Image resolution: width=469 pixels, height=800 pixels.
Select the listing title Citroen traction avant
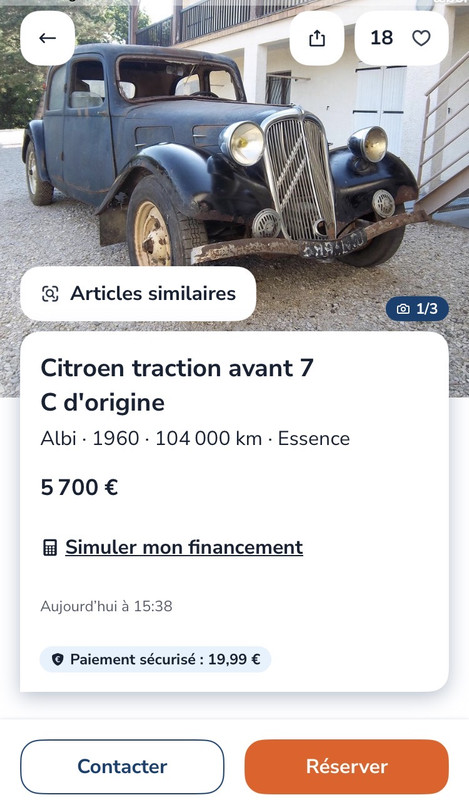click(x=177, y=385)
